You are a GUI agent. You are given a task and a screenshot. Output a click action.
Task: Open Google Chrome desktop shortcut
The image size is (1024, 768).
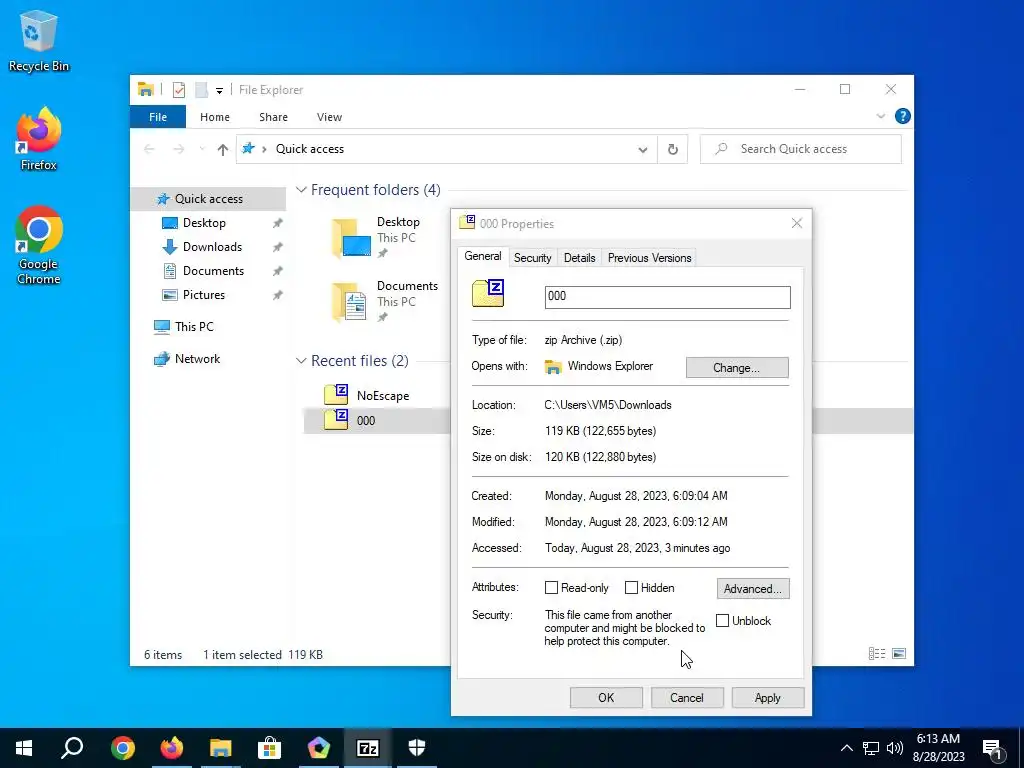point(39,246)
